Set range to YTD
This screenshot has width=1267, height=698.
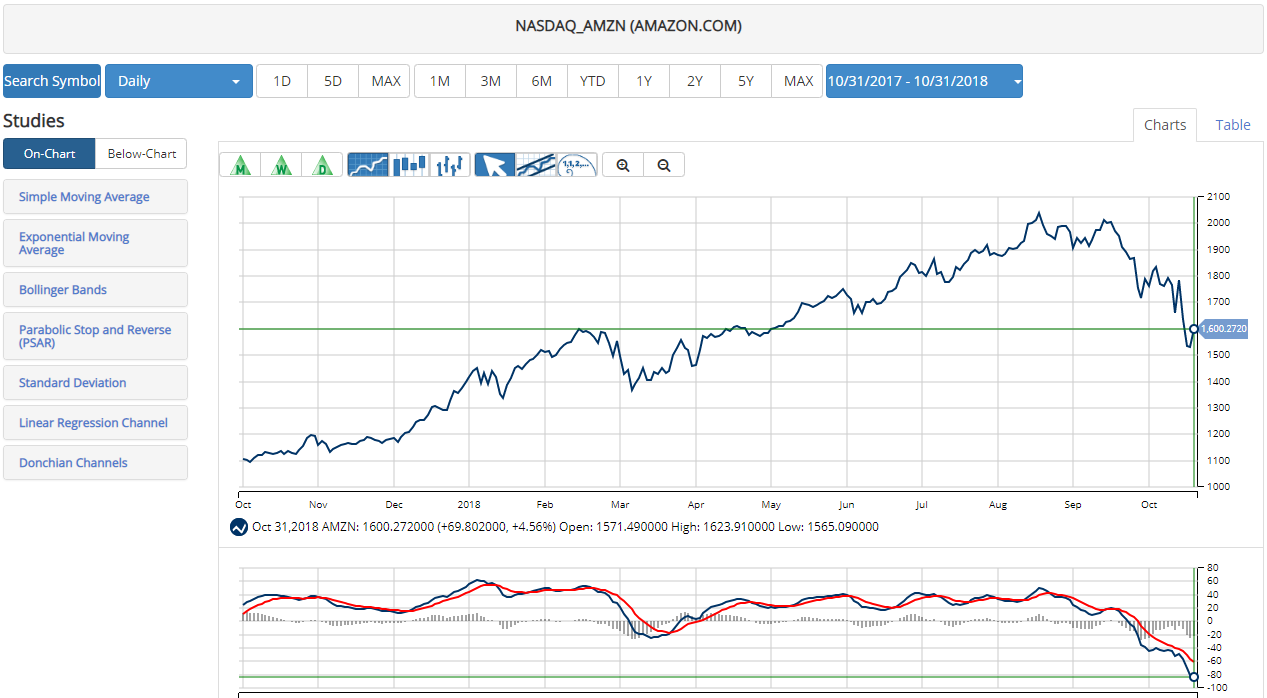[592, 81]
